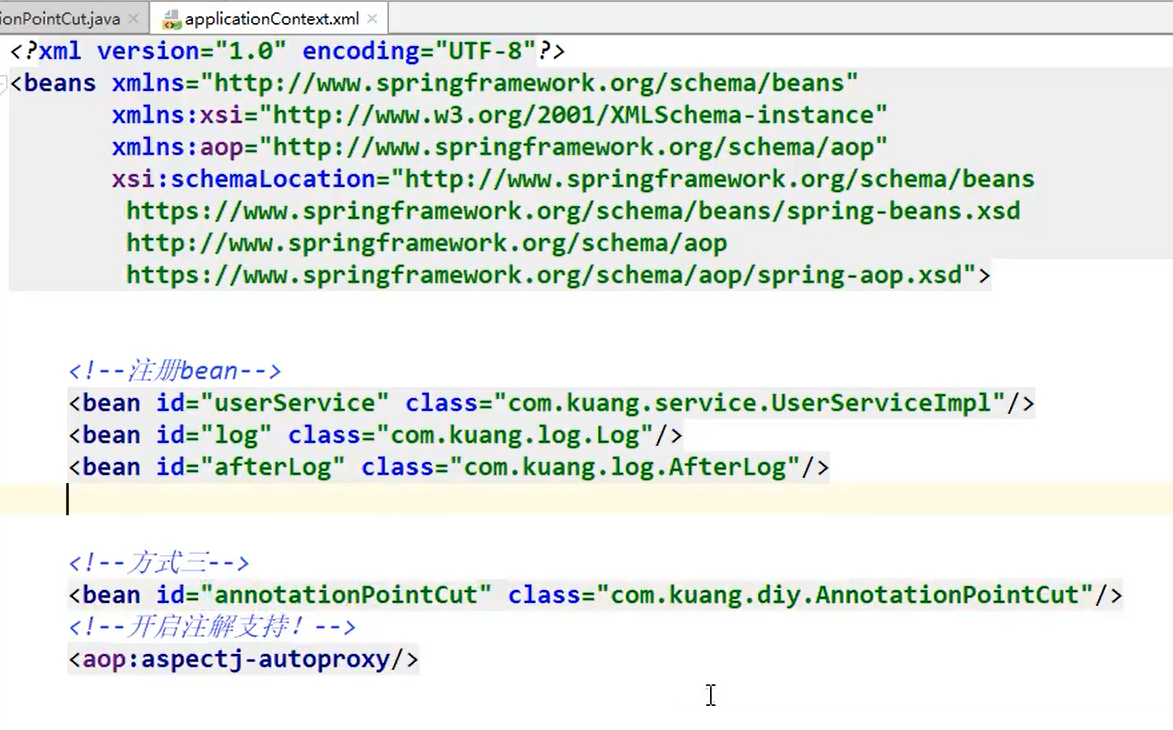This screenshot has width=1173, height=730.
Task: Click the 注册bean comment line
Action: pos(174,371)
